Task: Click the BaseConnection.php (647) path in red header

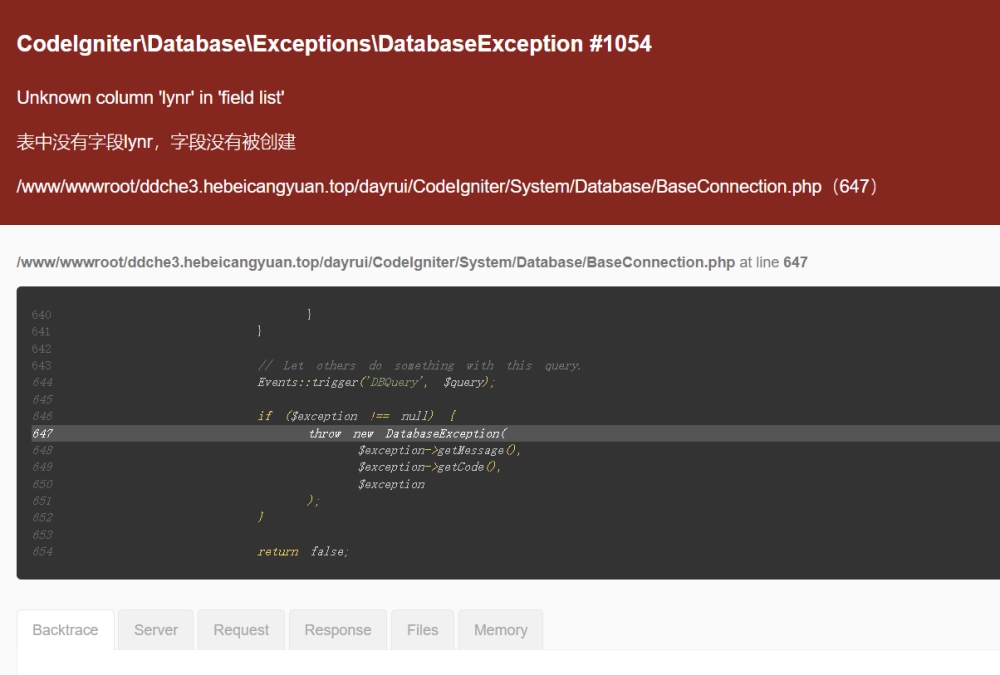Action: point(447,186)
